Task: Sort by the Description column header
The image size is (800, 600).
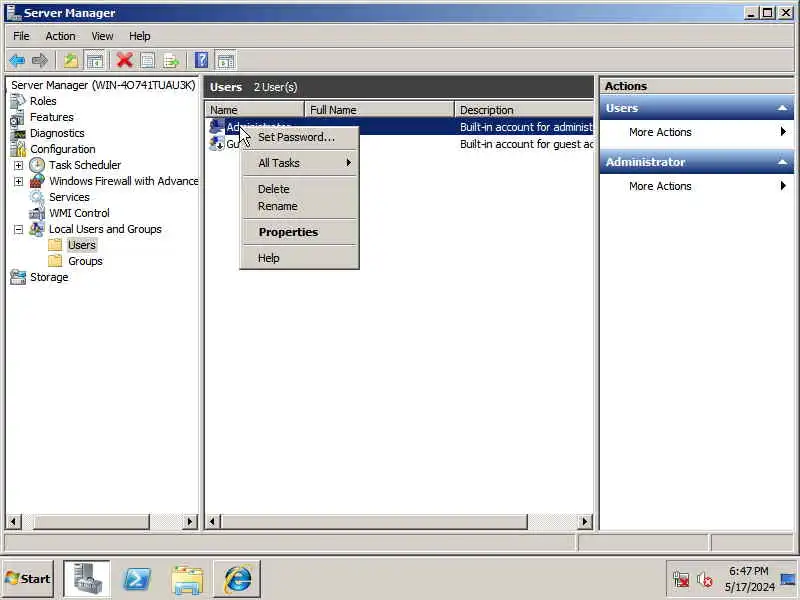Action: coord(524,110)
